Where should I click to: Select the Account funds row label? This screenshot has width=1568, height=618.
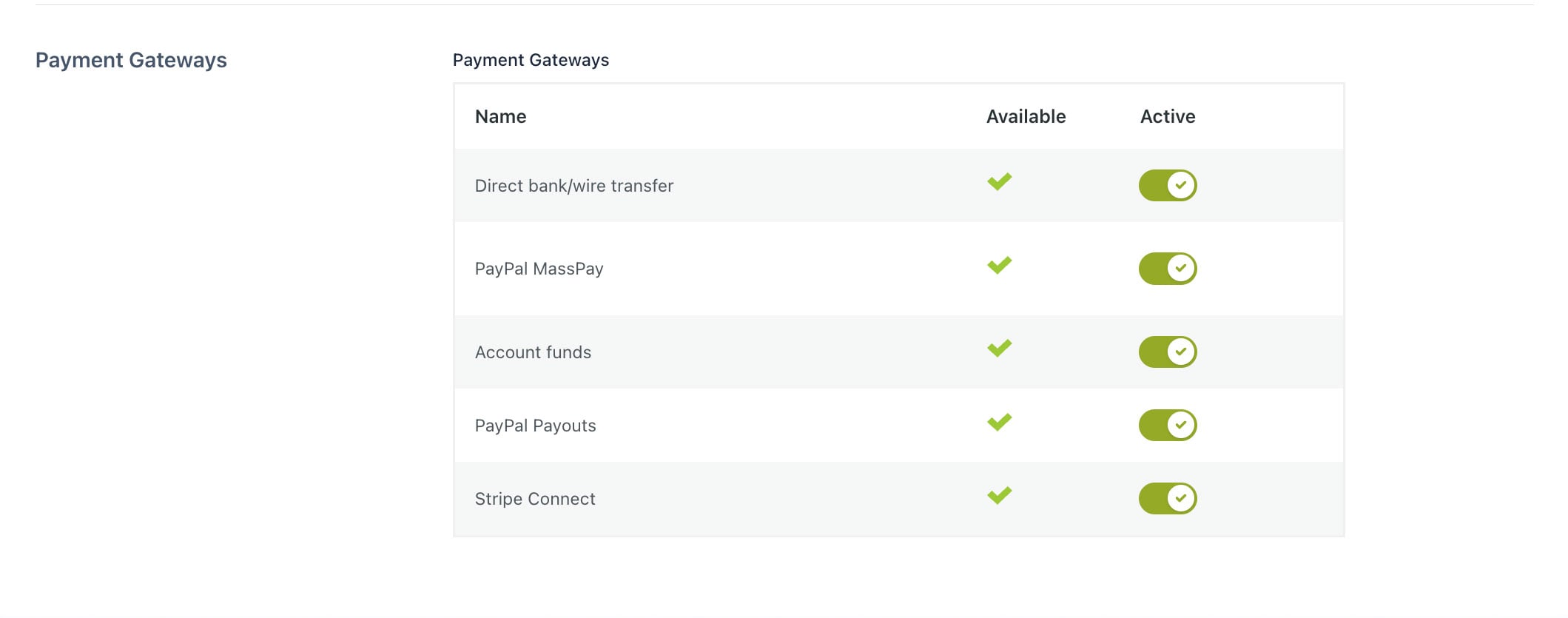click(x=533, y=352)
